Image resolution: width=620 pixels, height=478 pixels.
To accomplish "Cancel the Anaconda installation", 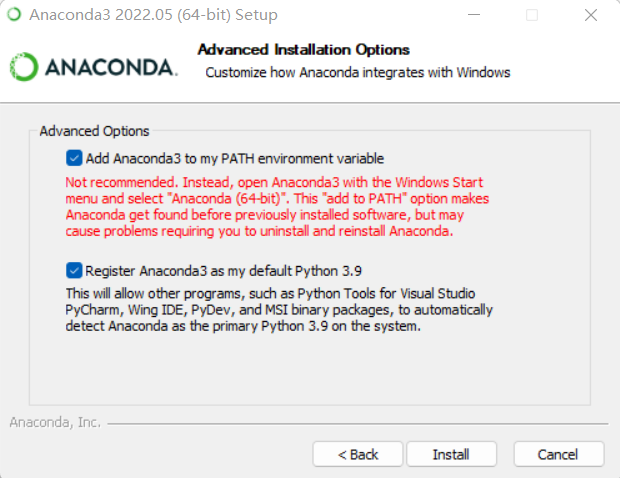I will point(558,454).
